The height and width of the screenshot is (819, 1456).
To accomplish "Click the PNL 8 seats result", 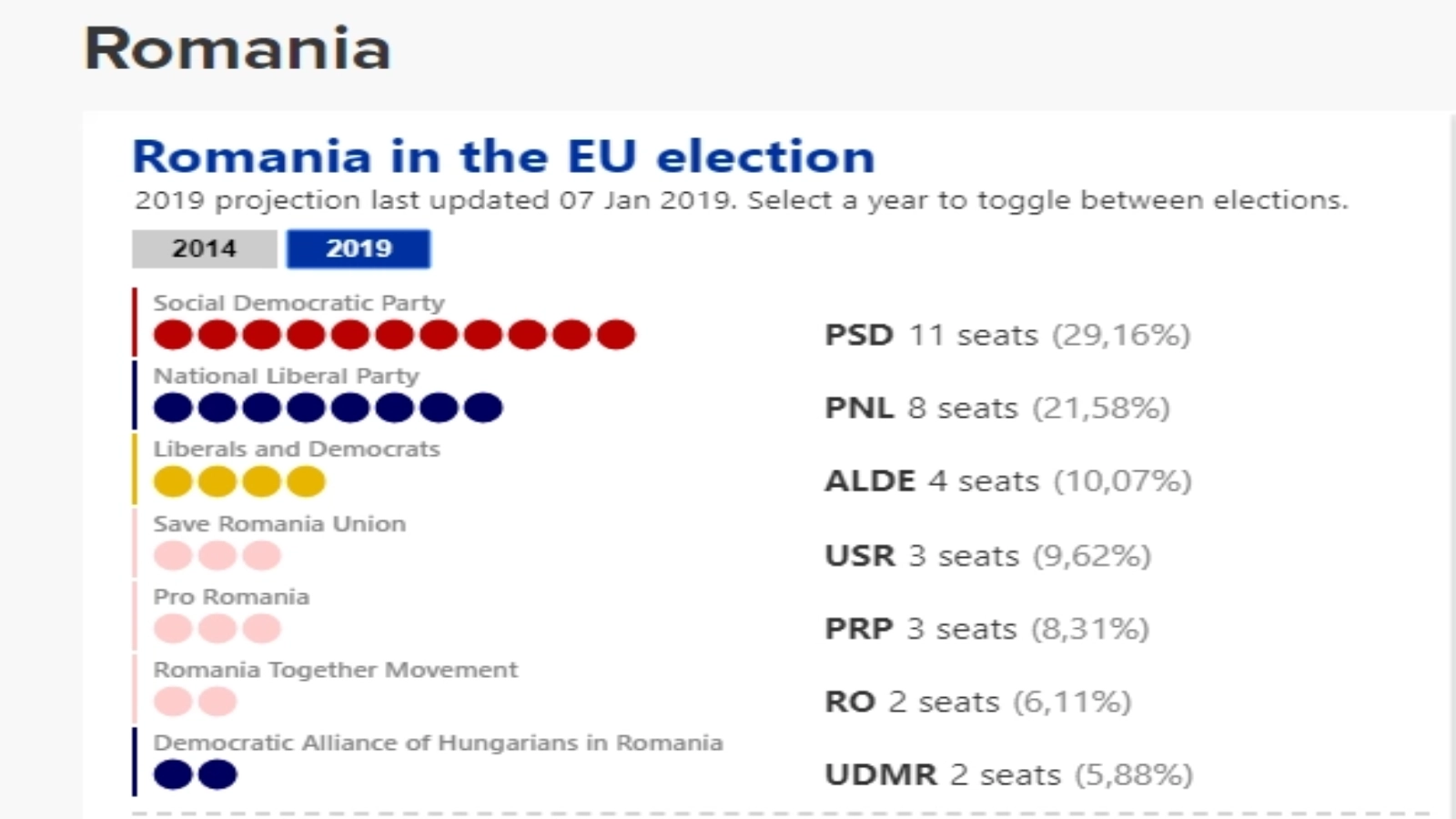I will [996, 408].
